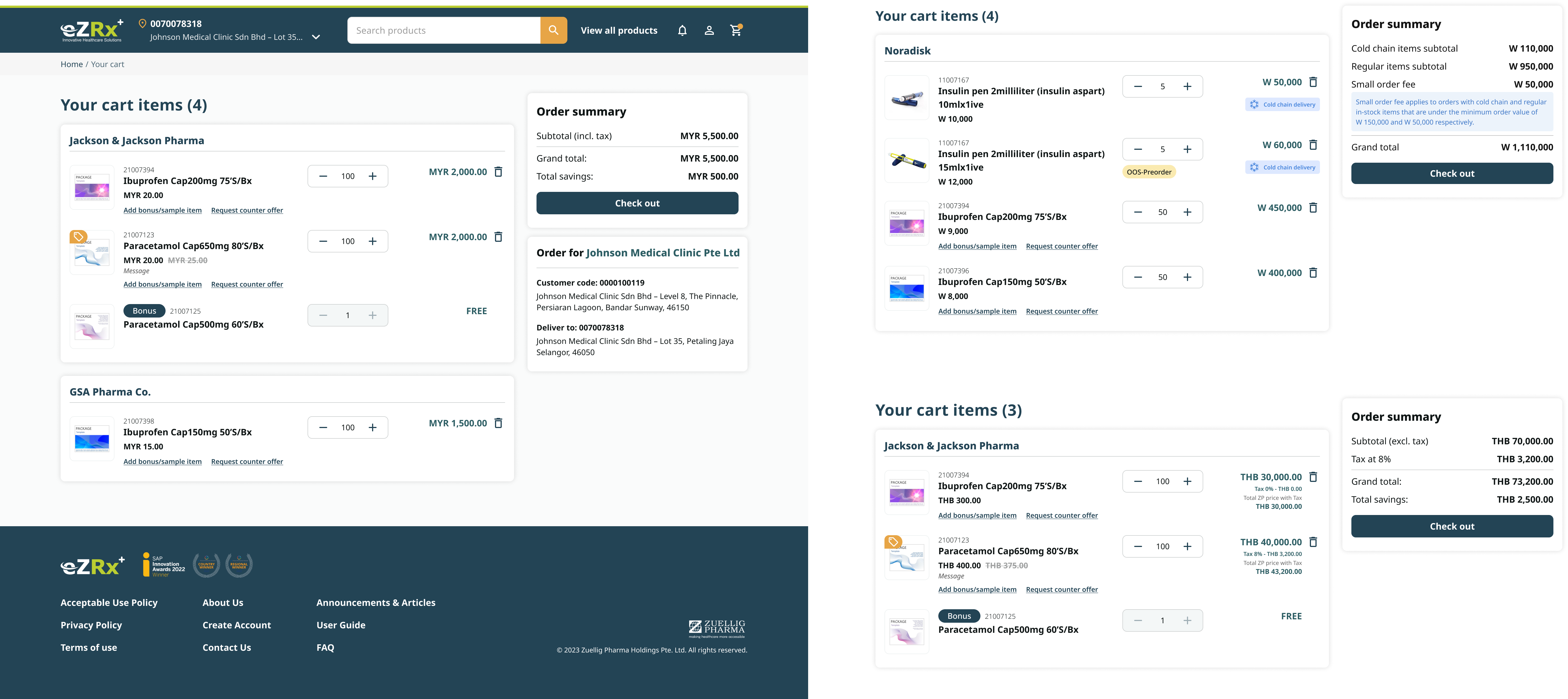
Task: Add bonus/sample item for W 8,000 Ibuprofen
Action: click(978, 311)
